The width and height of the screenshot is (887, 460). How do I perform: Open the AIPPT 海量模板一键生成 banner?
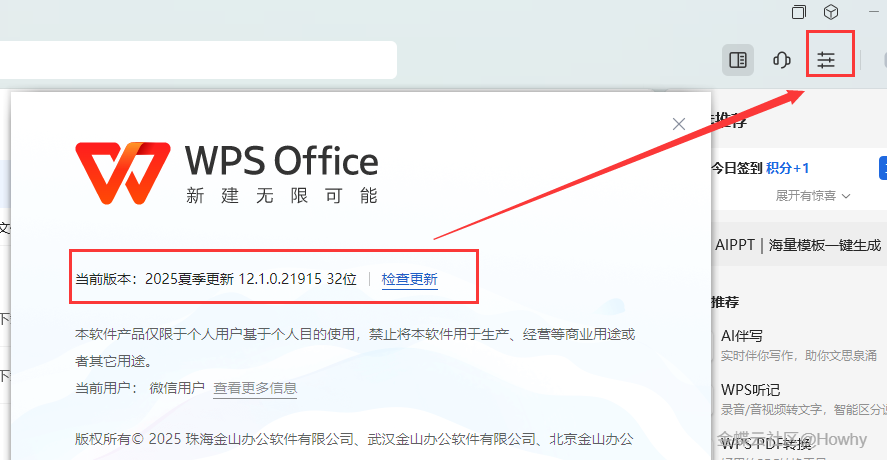[798, 245]
